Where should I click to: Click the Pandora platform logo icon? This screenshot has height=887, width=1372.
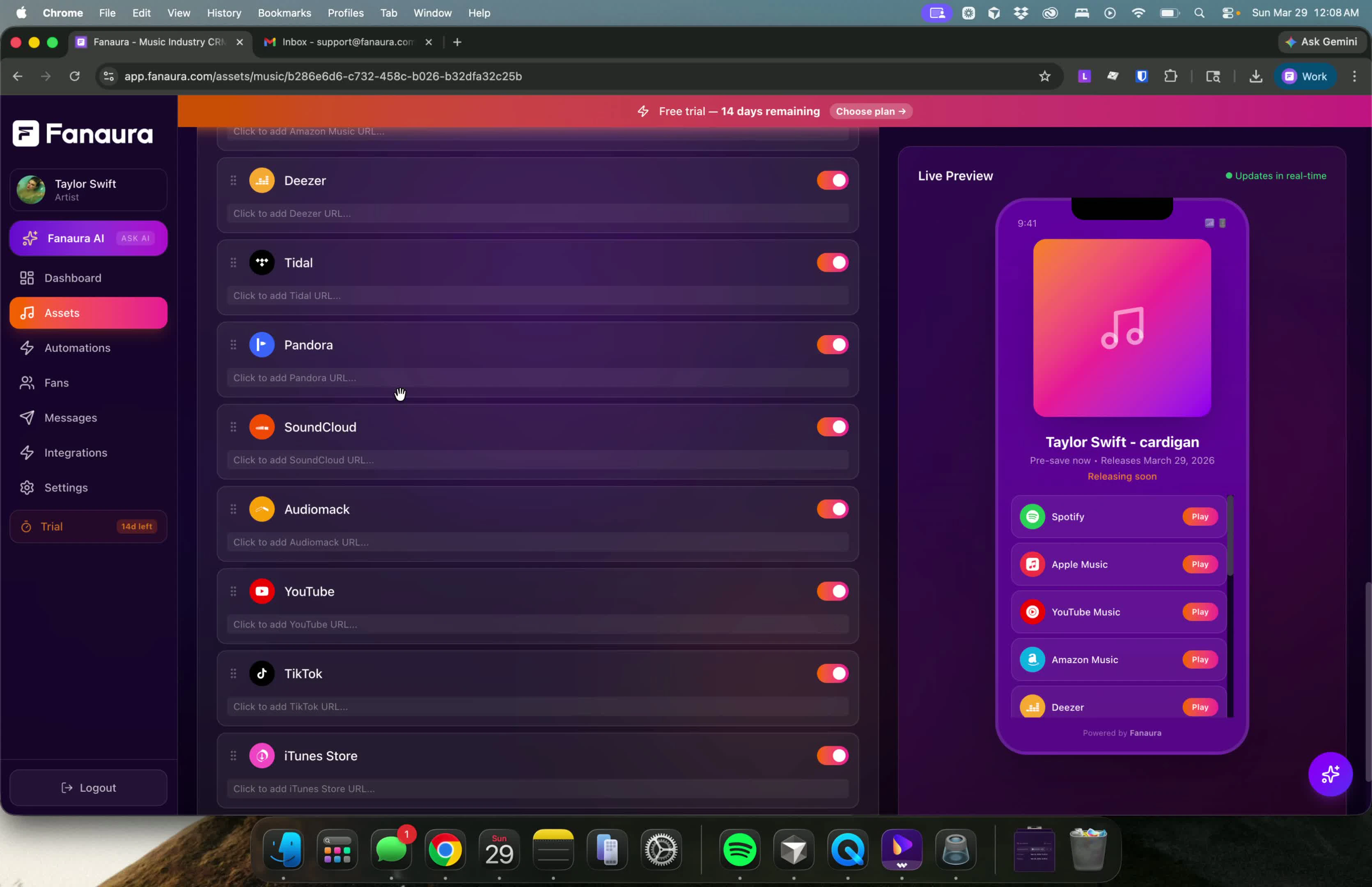tap(262, 345)
